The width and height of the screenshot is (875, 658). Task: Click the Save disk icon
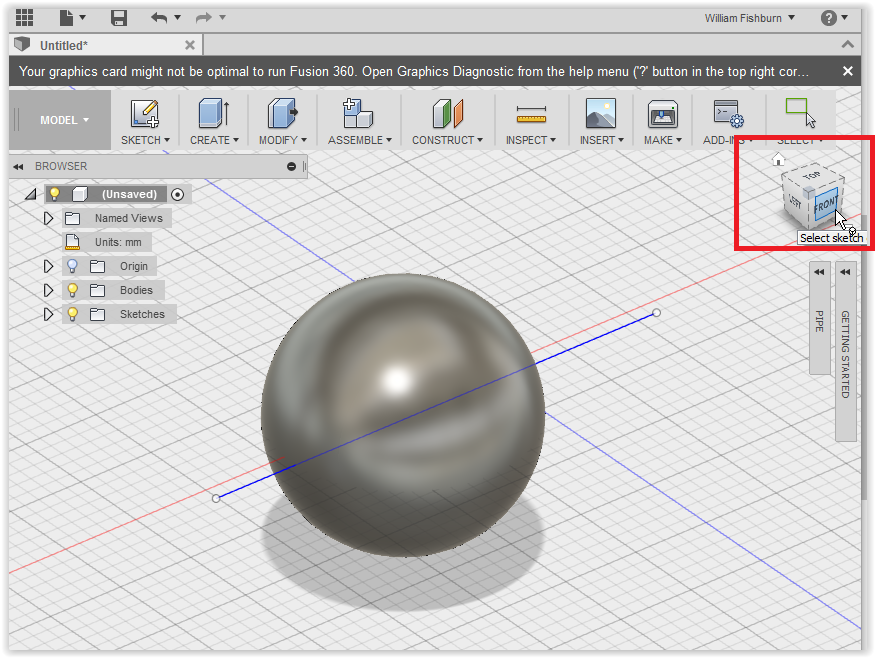pyautogui.click(x=119, y=18)
